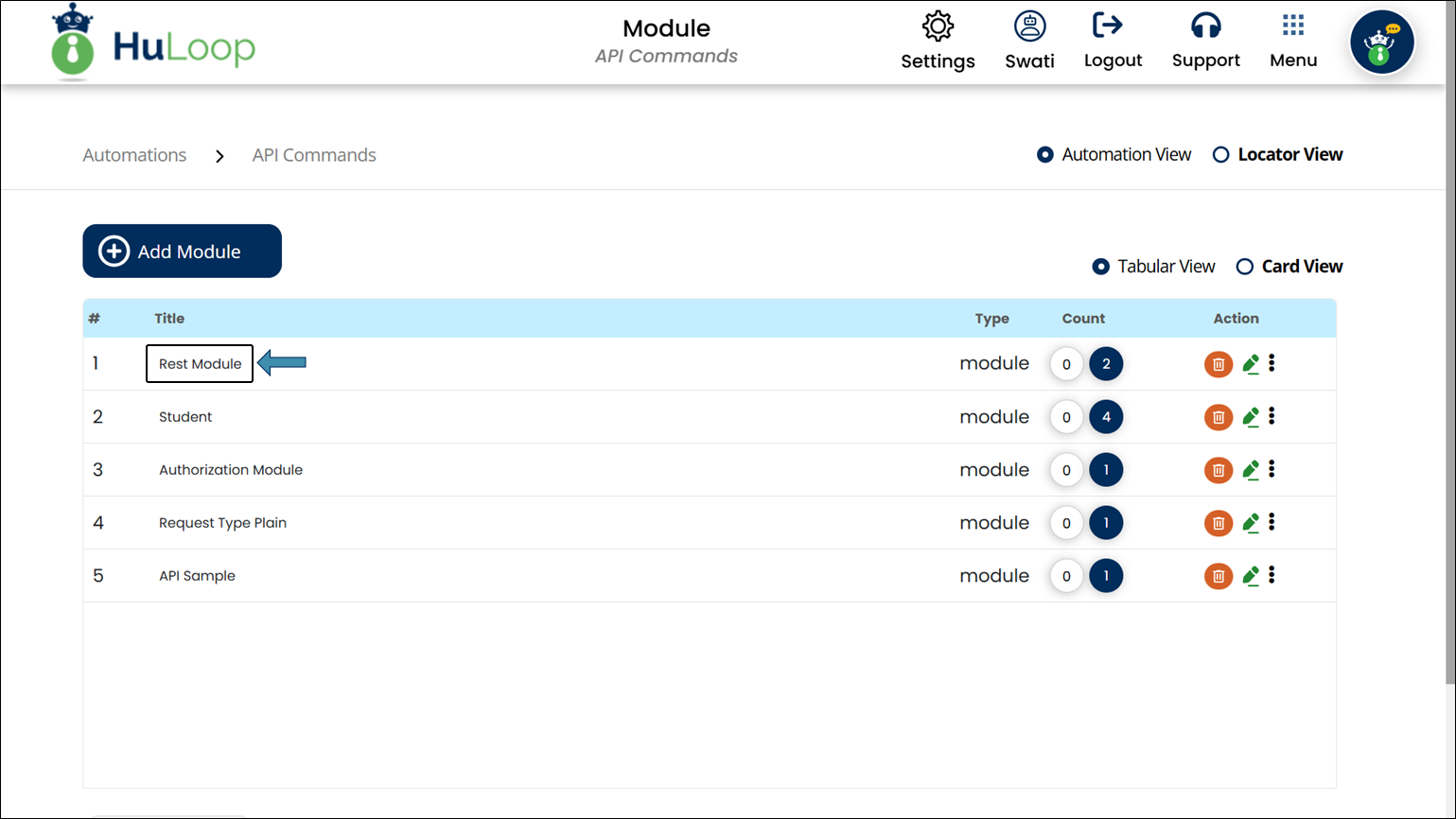
Task: Open Support headset icon
Action: (x=1205, y=26)
